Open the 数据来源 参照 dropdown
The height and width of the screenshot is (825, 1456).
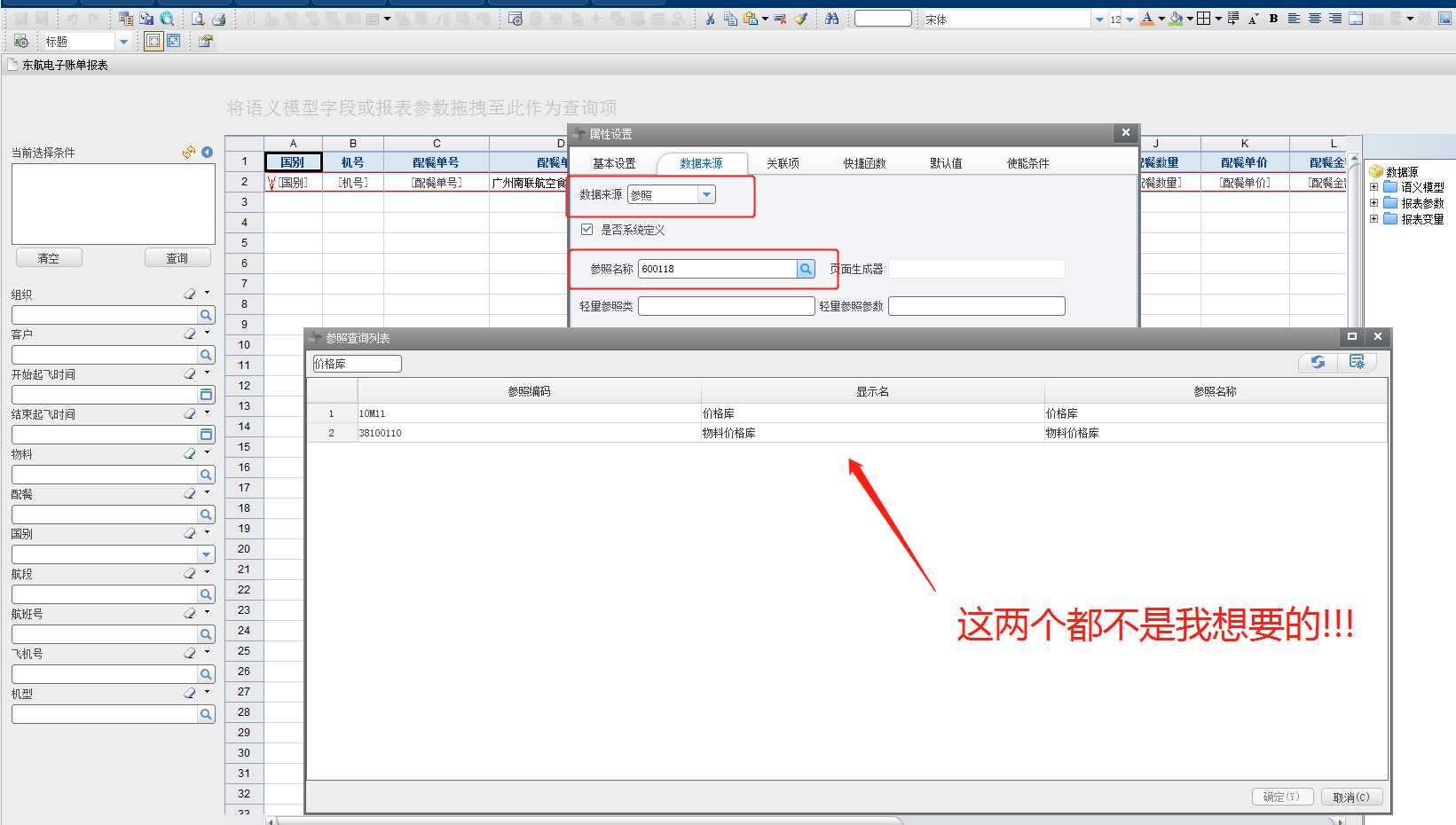pyautogui.click(x=706, y=195)
